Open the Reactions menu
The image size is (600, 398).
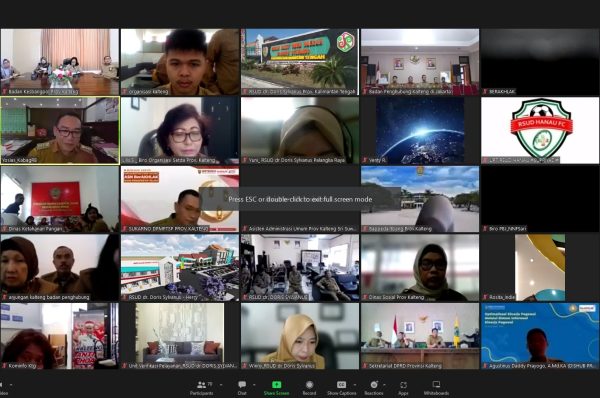[374, 388]
